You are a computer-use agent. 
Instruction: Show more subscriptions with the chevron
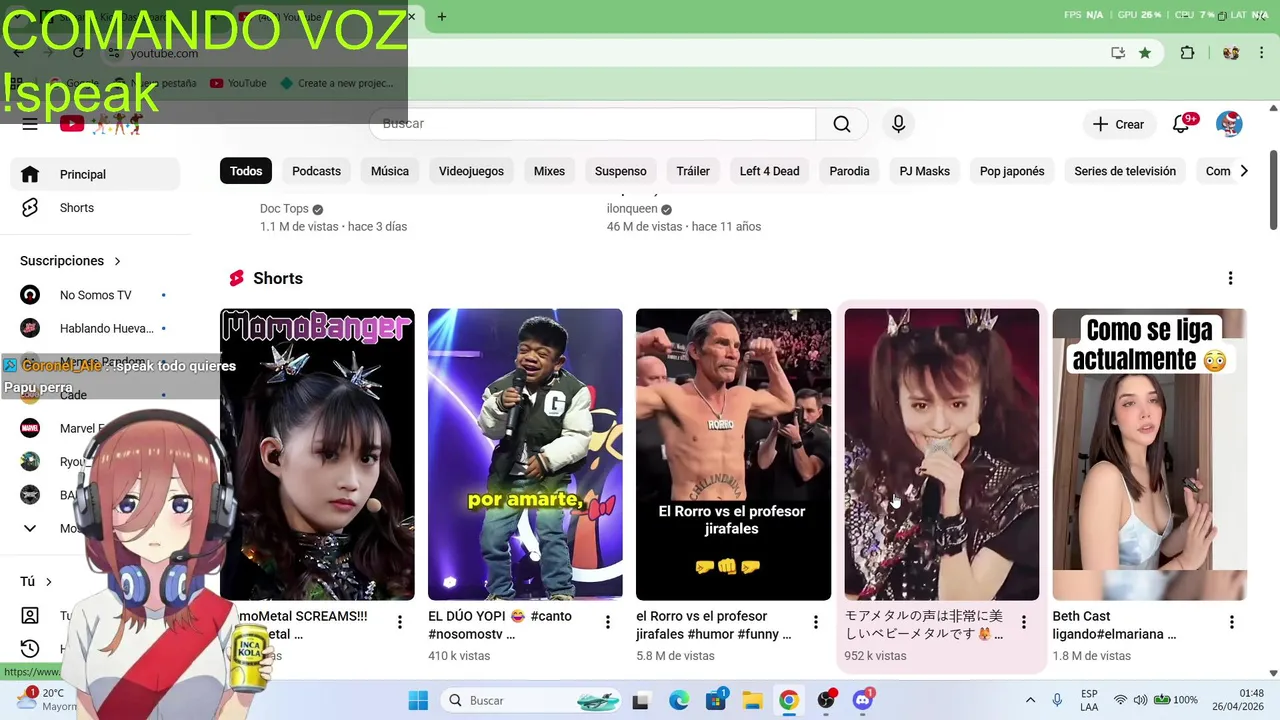tap(30, 528)
